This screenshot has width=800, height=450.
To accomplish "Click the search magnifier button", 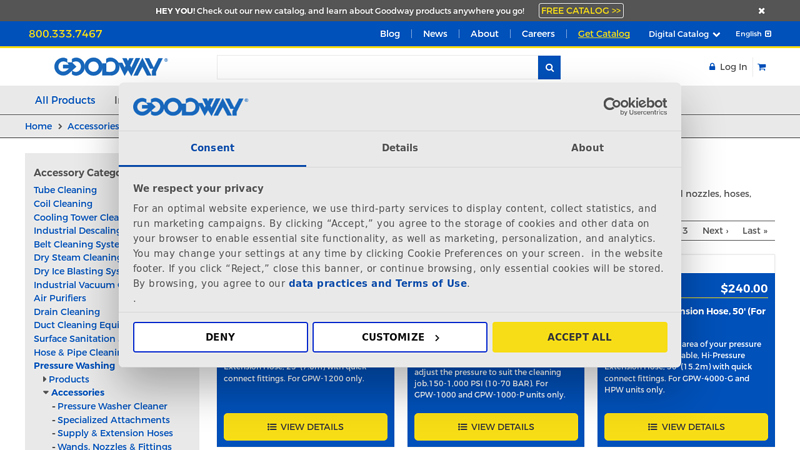I will [x=549, y=67].
